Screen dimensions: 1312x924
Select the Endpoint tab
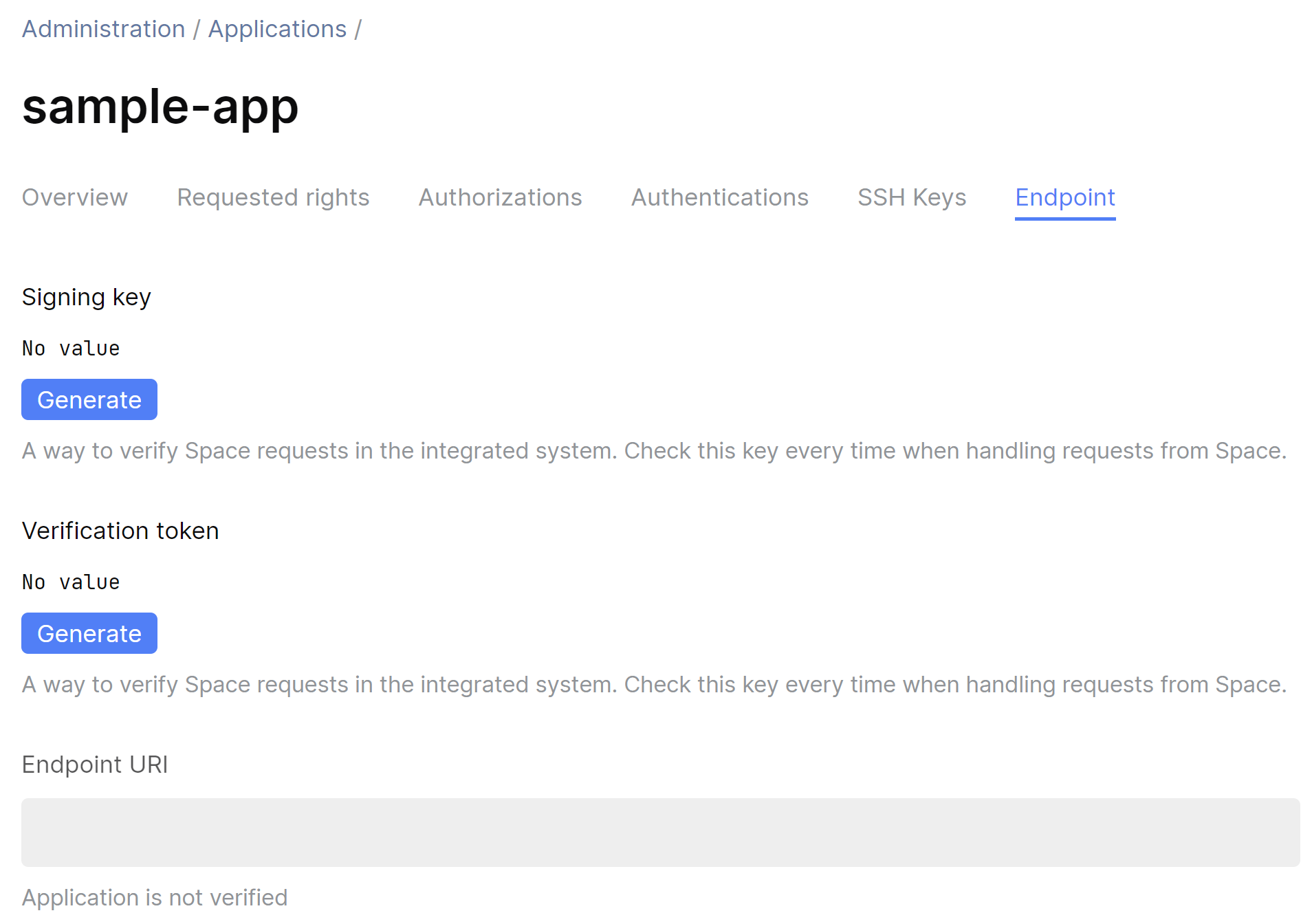(1065, 197)
